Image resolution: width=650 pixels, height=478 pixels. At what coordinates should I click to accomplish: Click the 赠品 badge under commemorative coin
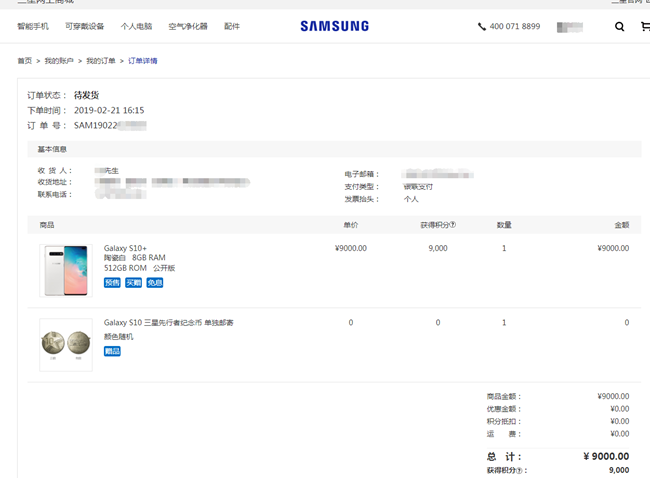(x=112, y=351)
